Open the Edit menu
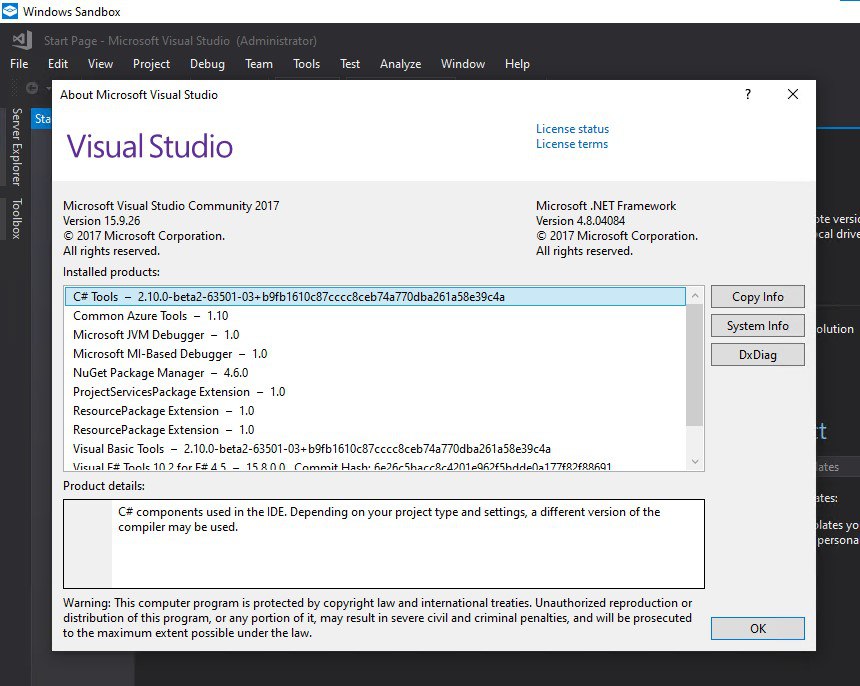The image size is (860, 686). pyautogui.click(x=58, y=64)
